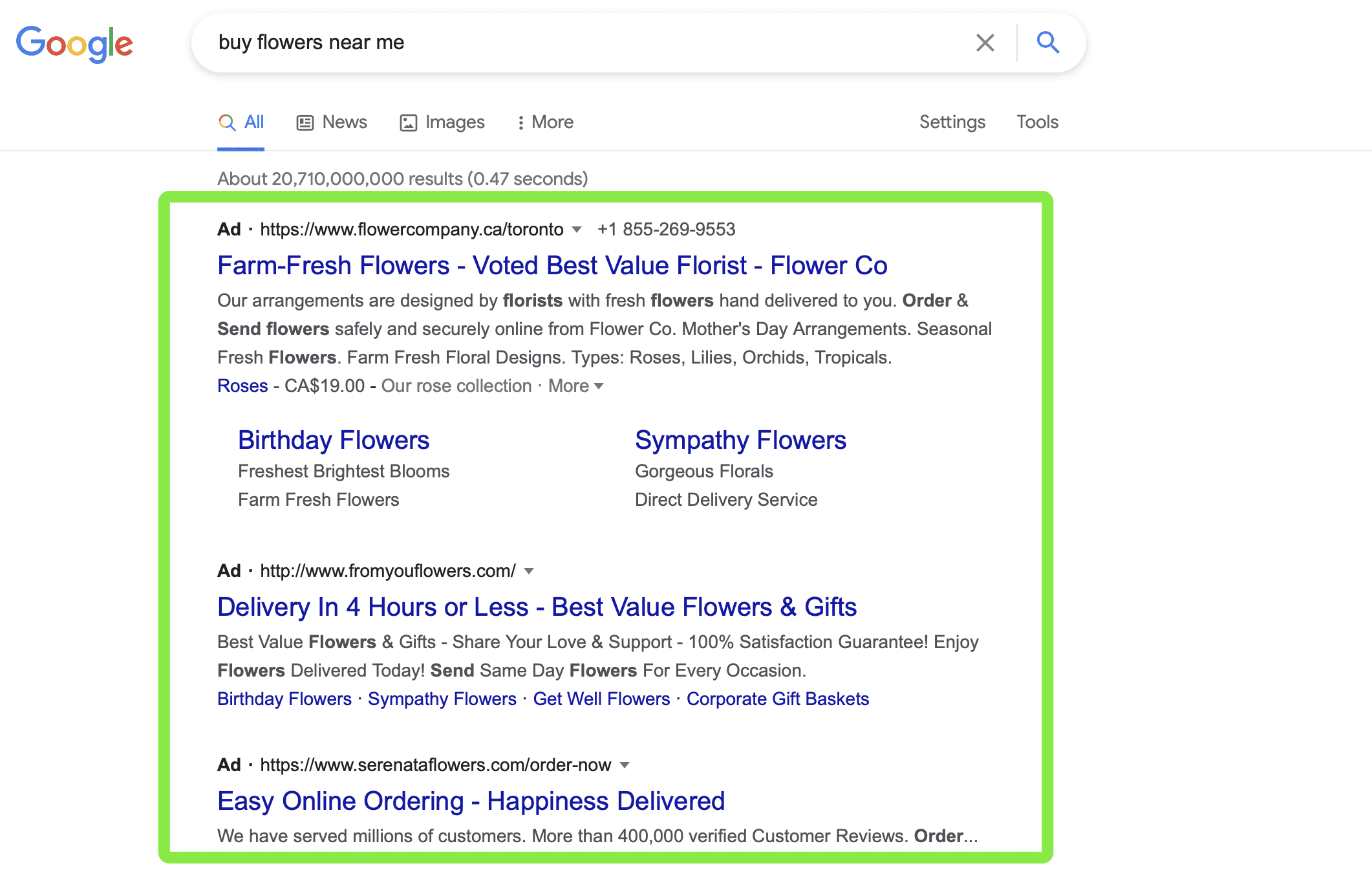
Task: Open the 'Farm-Fresh Flowers - Voted Best Value Florist' ad
Action: [552, 266]
